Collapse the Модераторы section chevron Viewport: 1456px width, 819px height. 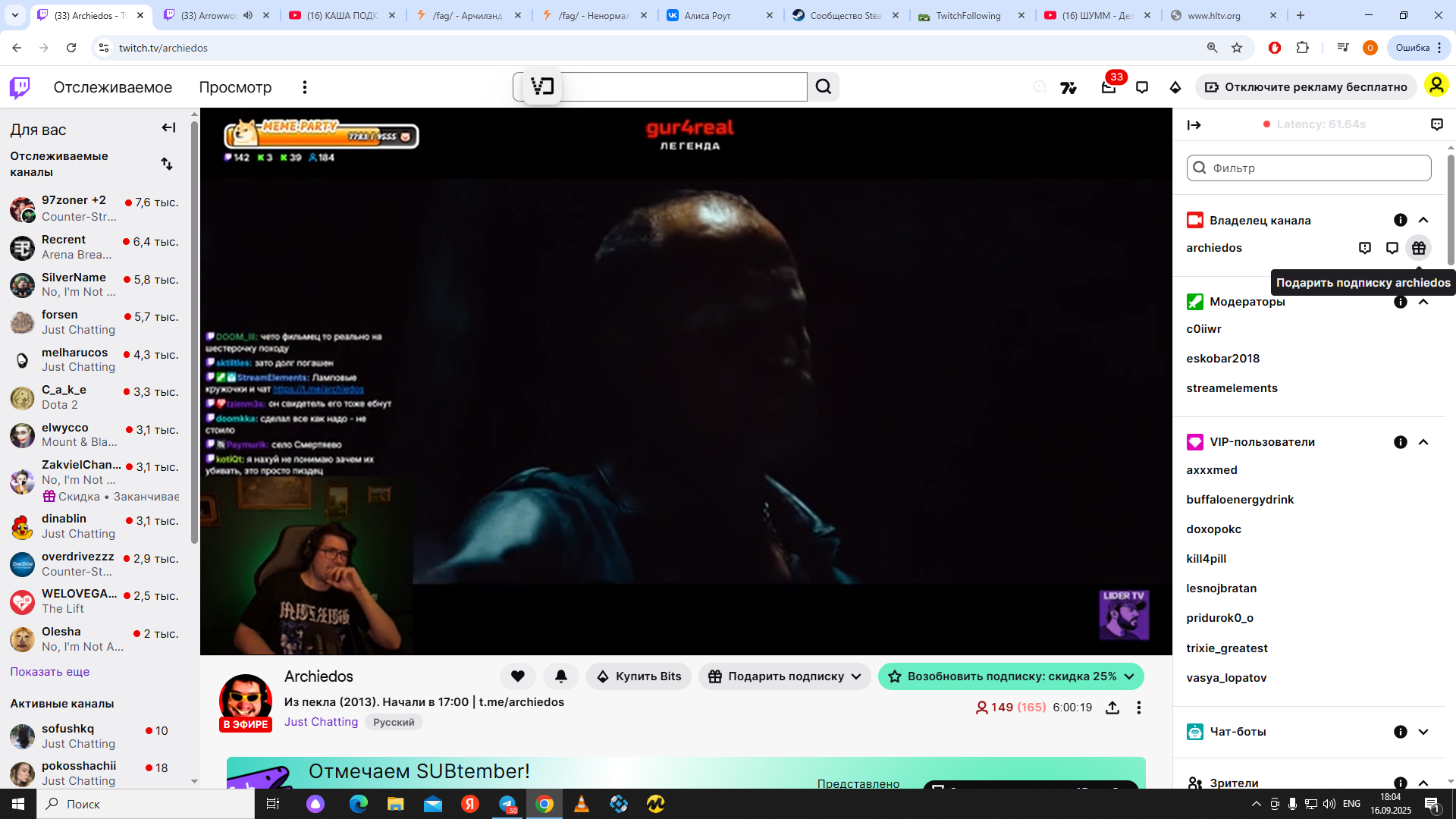click(x=1423, y=302)
